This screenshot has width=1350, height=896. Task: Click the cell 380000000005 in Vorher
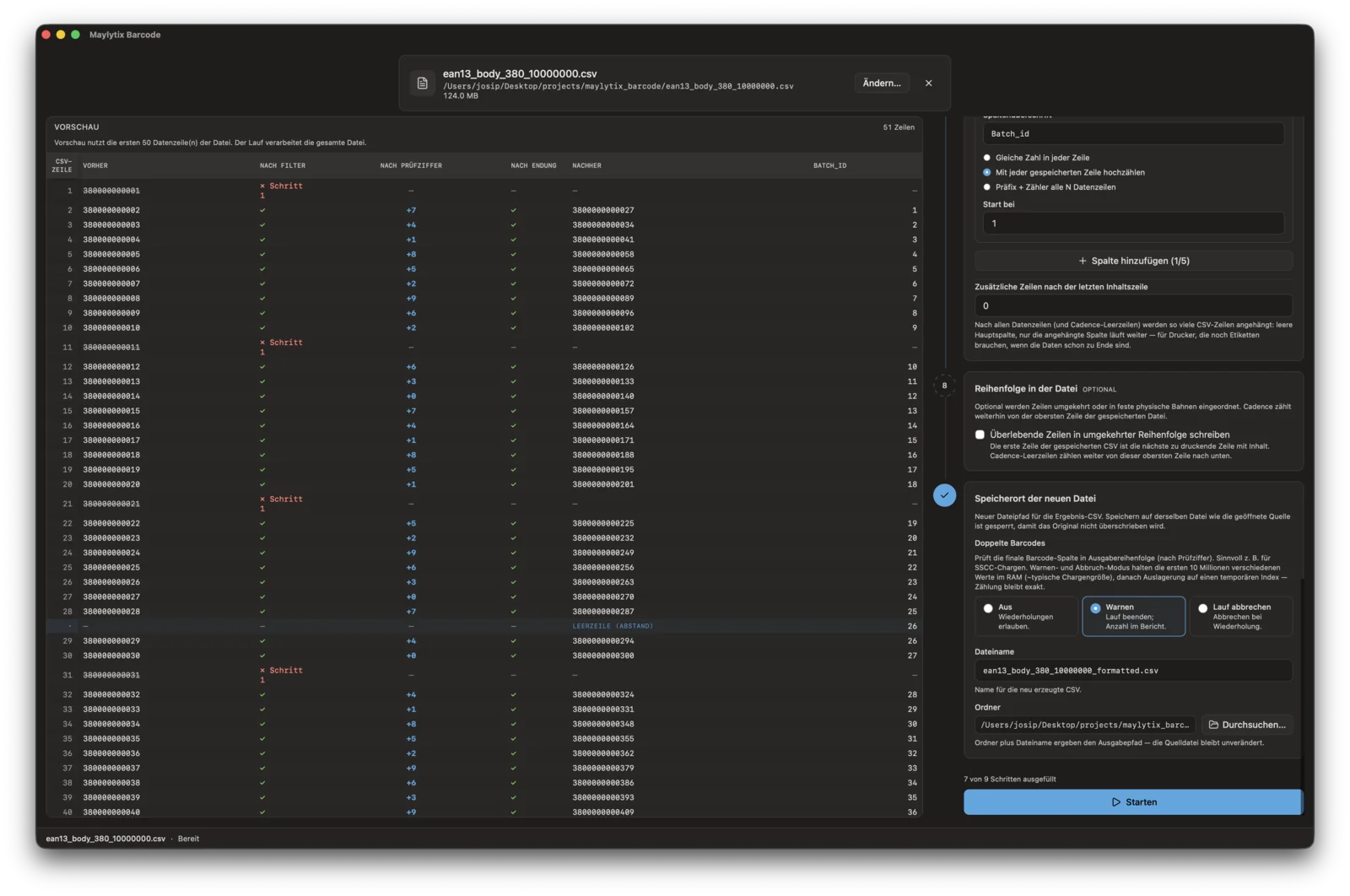[x=111, y=254]
